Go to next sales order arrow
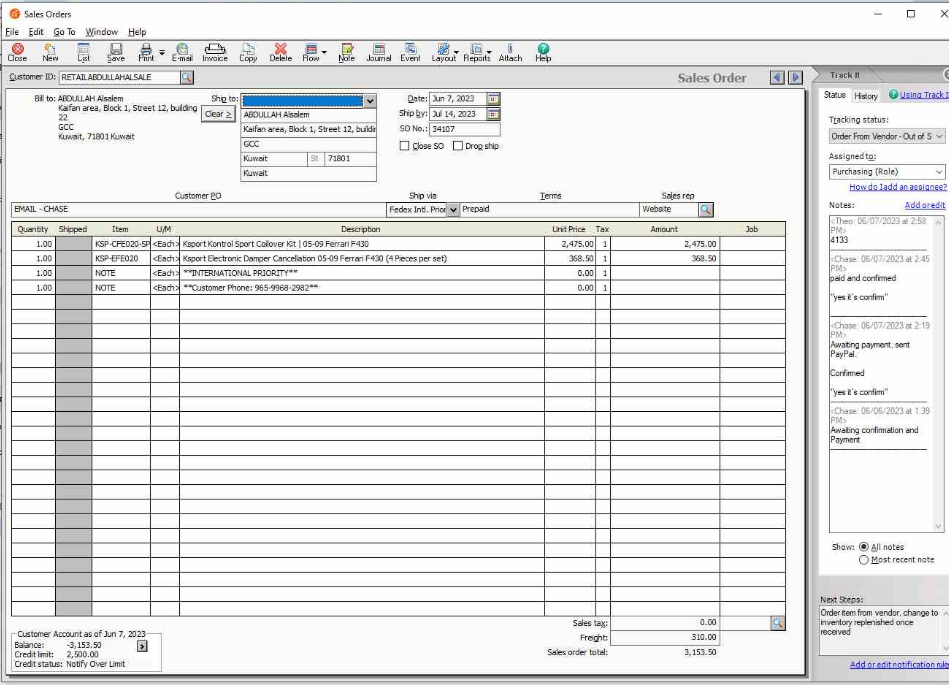This screenshot has height=685, width=949. coord(796,77)
